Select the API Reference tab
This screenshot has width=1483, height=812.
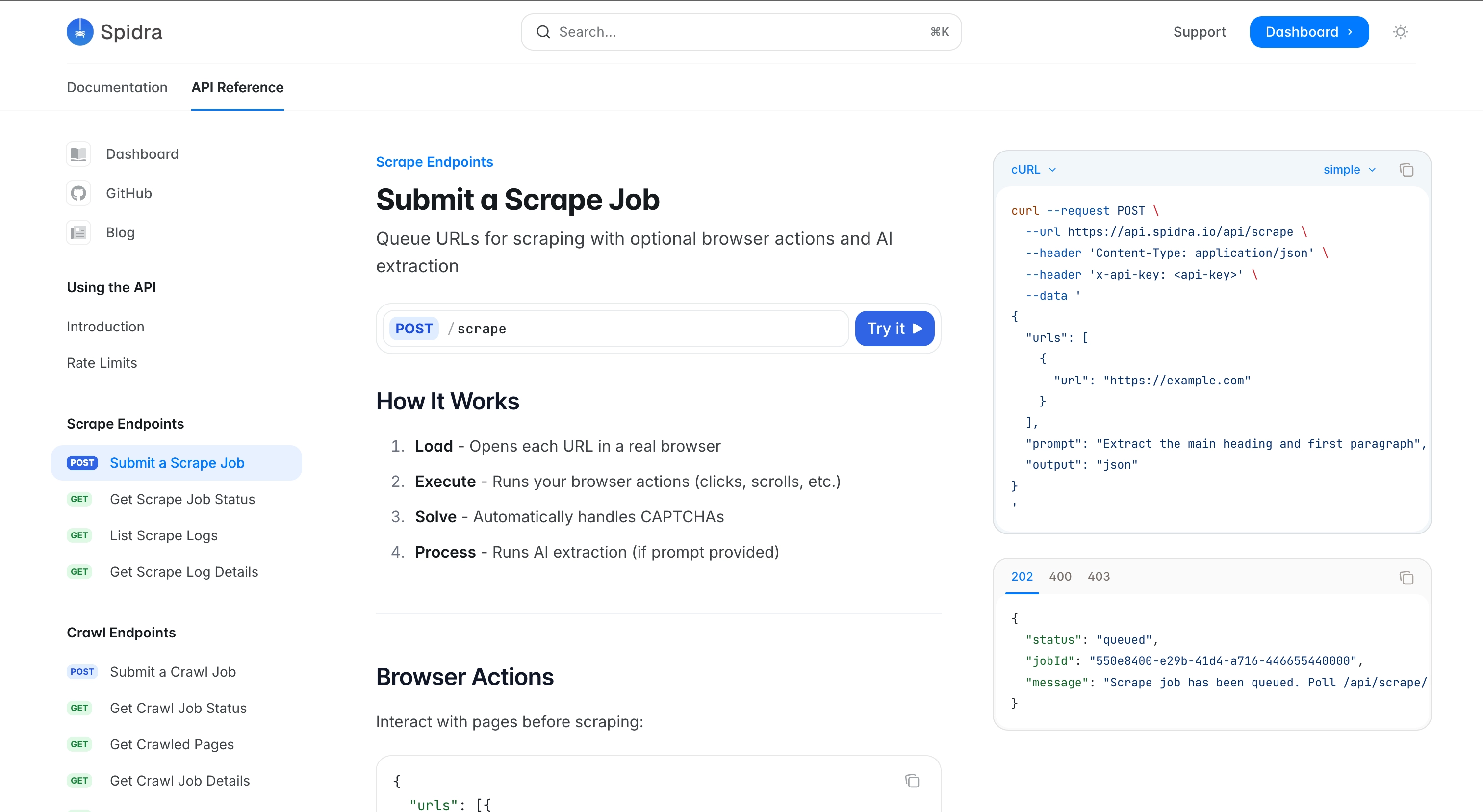click(237, 87)
